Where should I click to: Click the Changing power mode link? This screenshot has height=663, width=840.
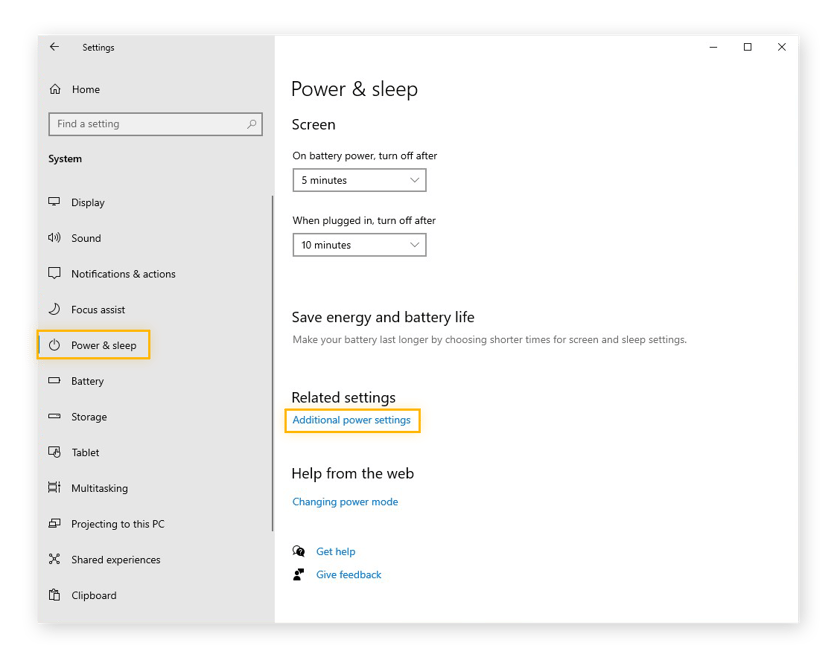[x=345, y=502]
